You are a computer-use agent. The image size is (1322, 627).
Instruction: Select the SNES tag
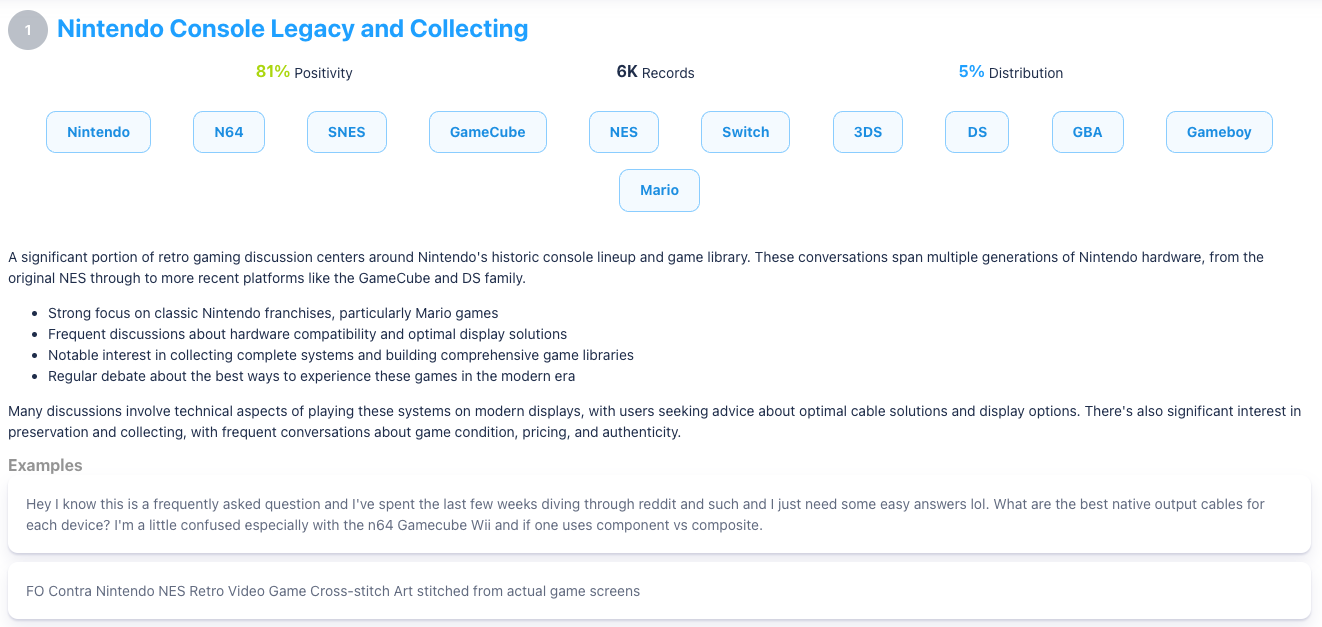coord(346,131)
